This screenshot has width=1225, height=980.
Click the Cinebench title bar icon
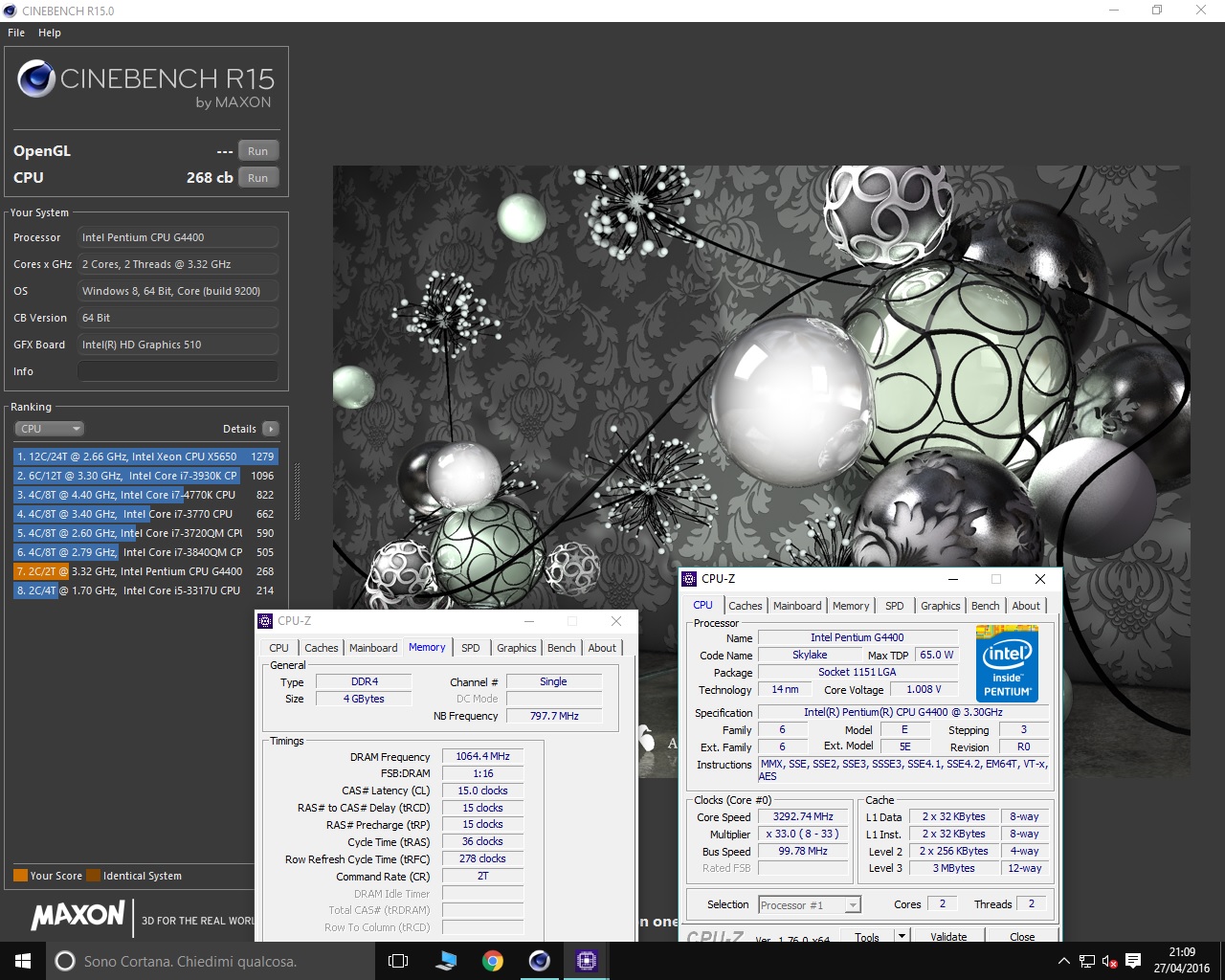pos(11,11)
